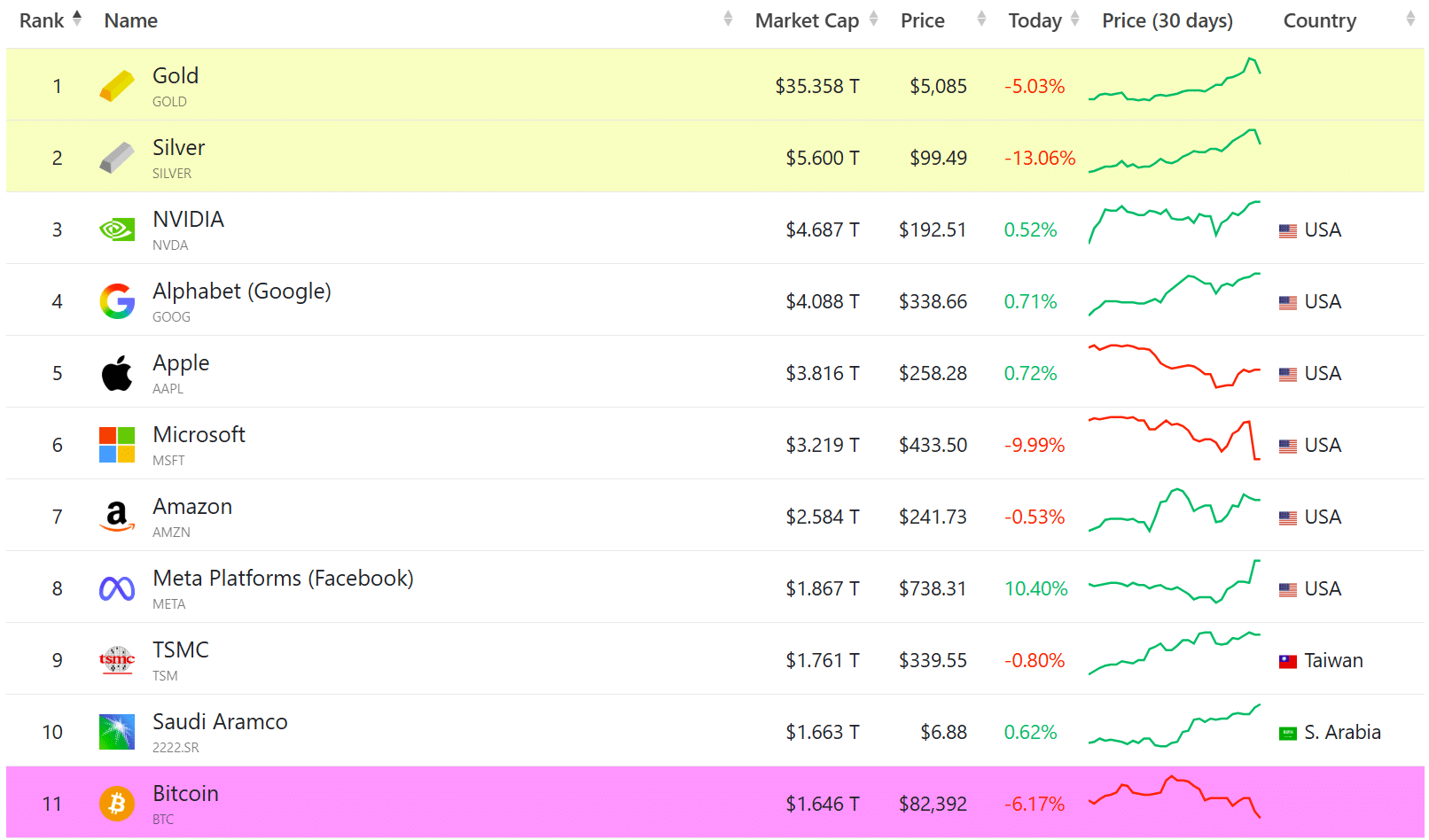Click the TSMC logo
The width and height of the screenshot is (1429, 840).
point(116,659)
